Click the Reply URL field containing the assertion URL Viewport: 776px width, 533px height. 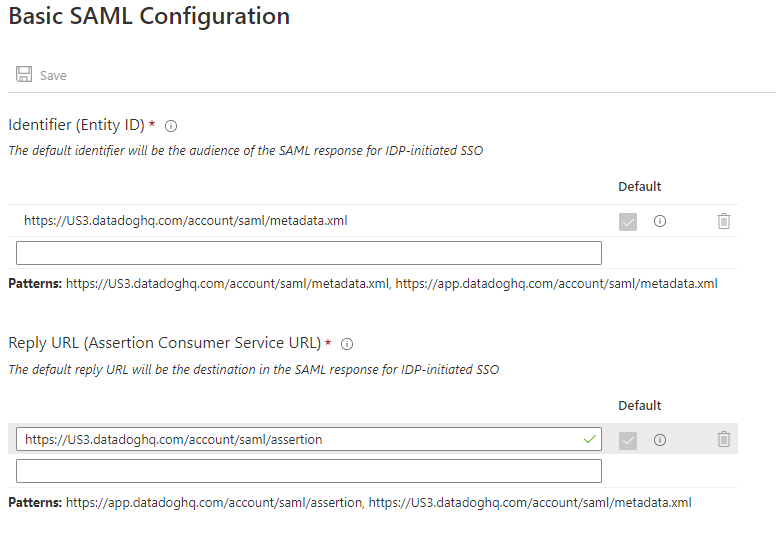pos(300,439)
